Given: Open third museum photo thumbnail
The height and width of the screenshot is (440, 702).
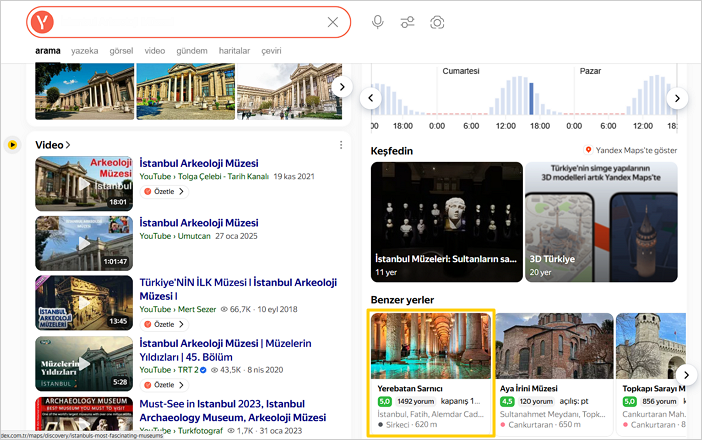Looking at the screenshot, I should 289,91.
